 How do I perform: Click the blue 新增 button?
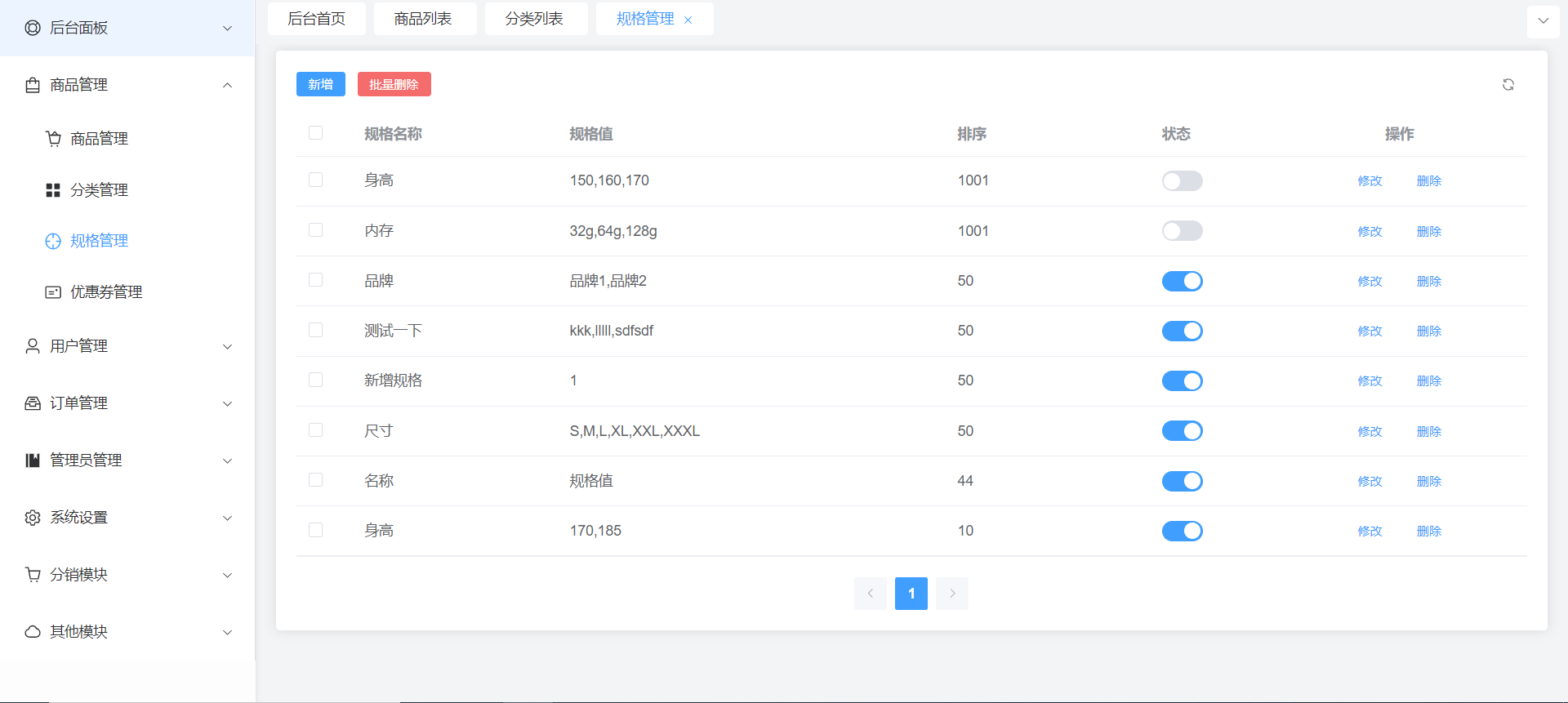[321, 84]
